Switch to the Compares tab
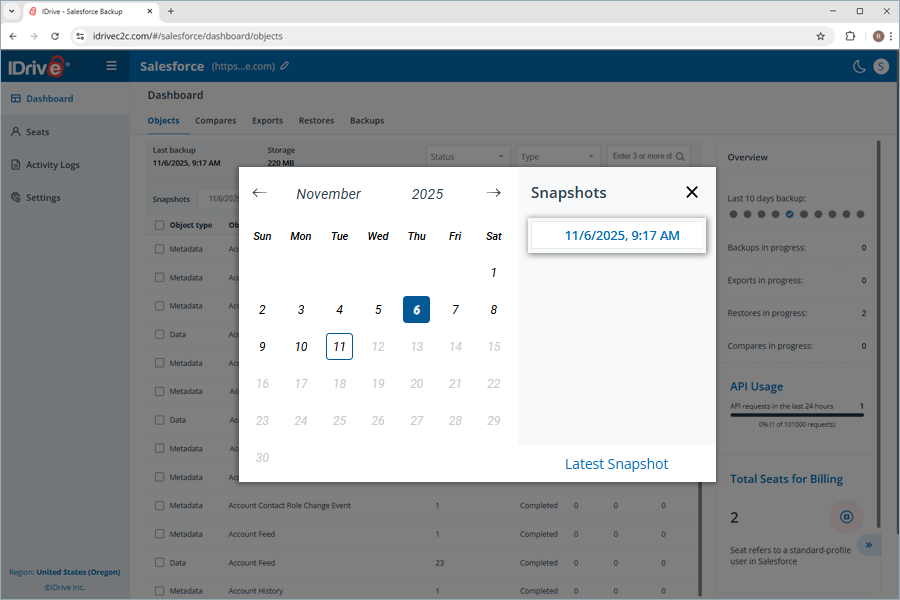 pos(215,121)
